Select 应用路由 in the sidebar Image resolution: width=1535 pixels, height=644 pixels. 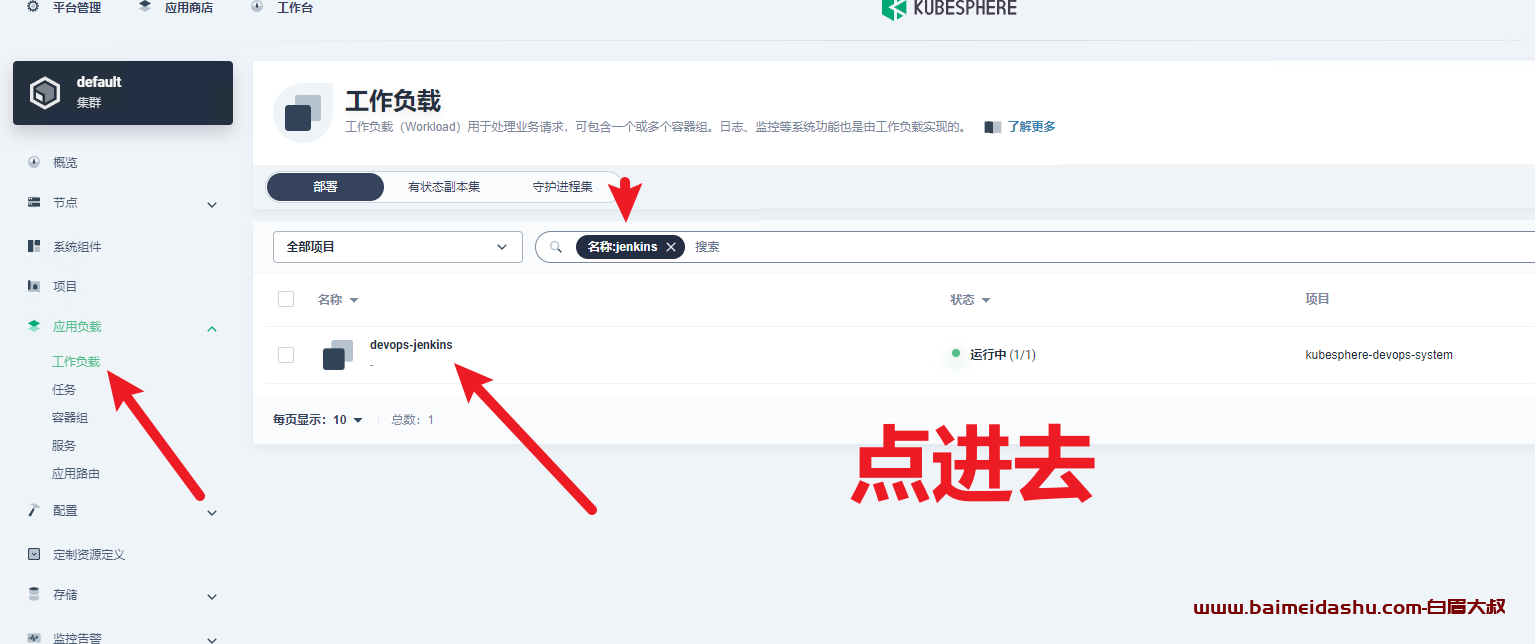point(76,474)
